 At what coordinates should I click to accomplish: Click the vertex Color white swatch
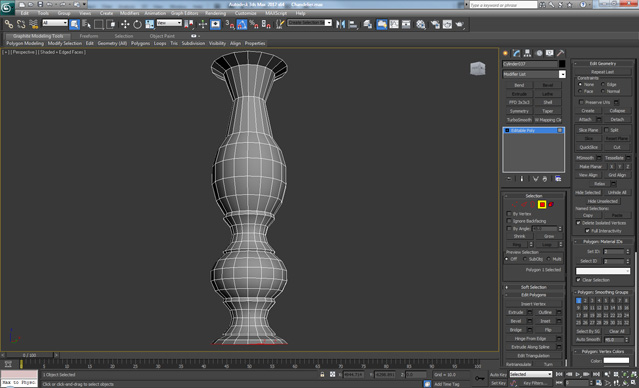(616, 360)
